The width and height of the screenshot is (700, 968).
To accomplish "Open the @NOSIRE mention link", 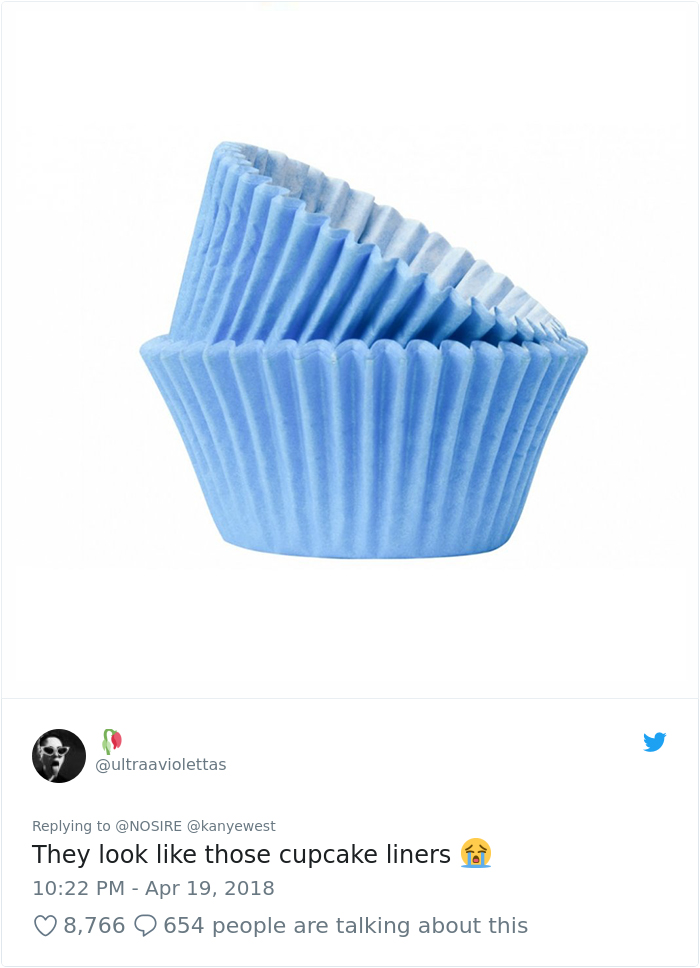I will click(143, 826).
